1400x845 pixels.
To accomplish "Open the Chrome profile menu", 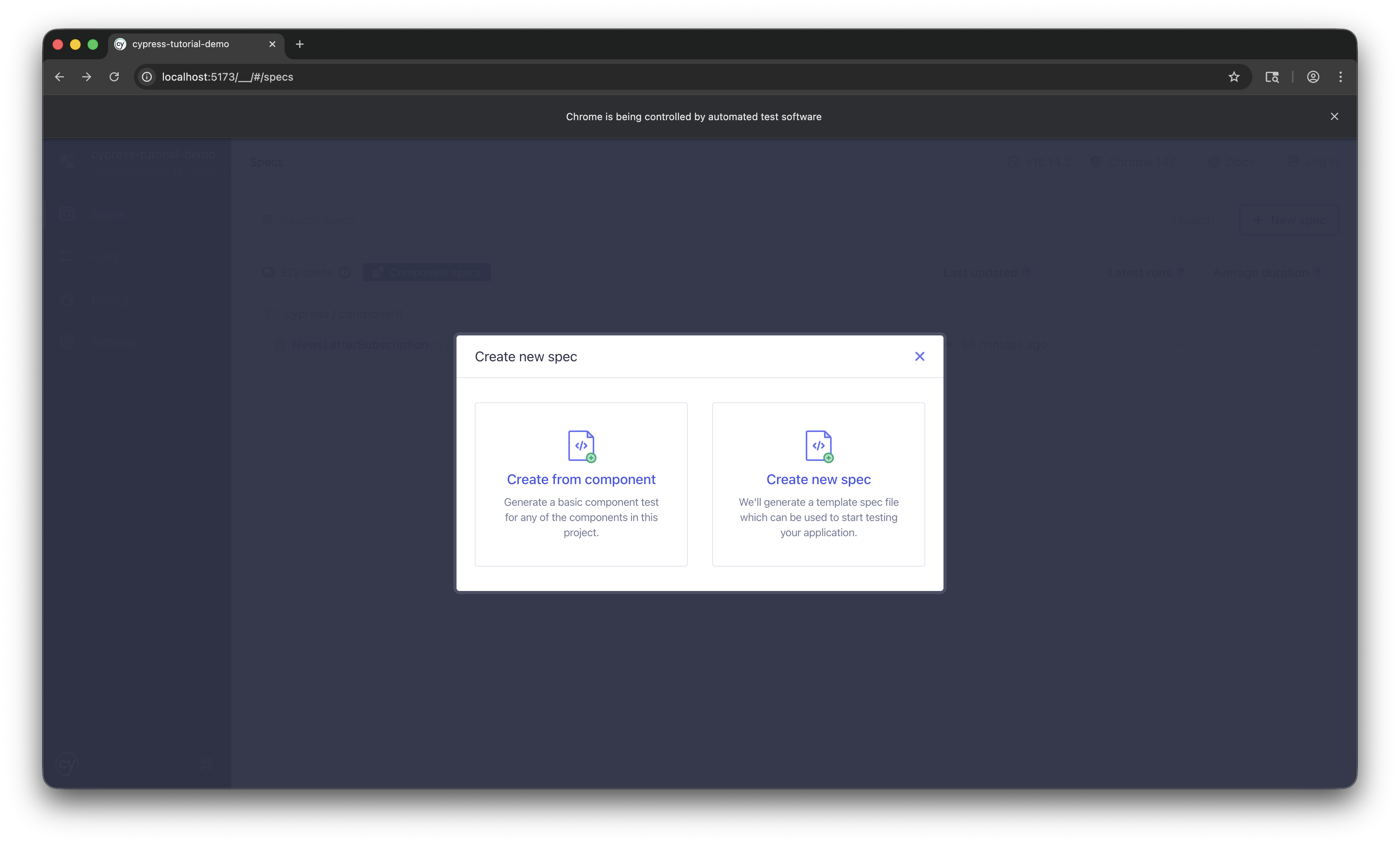I will 1312,77.
